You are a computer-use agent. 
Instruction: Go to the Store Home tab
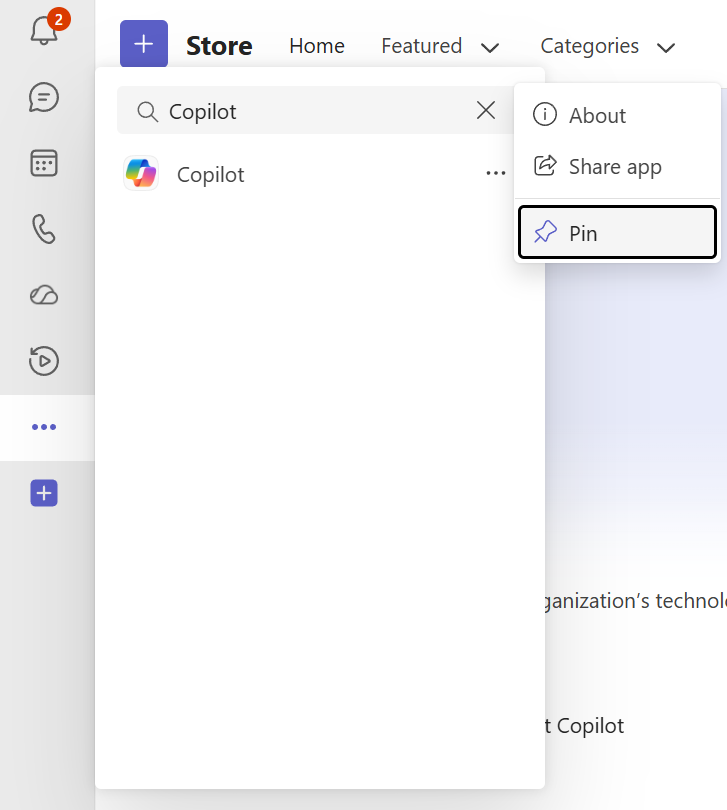[x=317, y=46]
